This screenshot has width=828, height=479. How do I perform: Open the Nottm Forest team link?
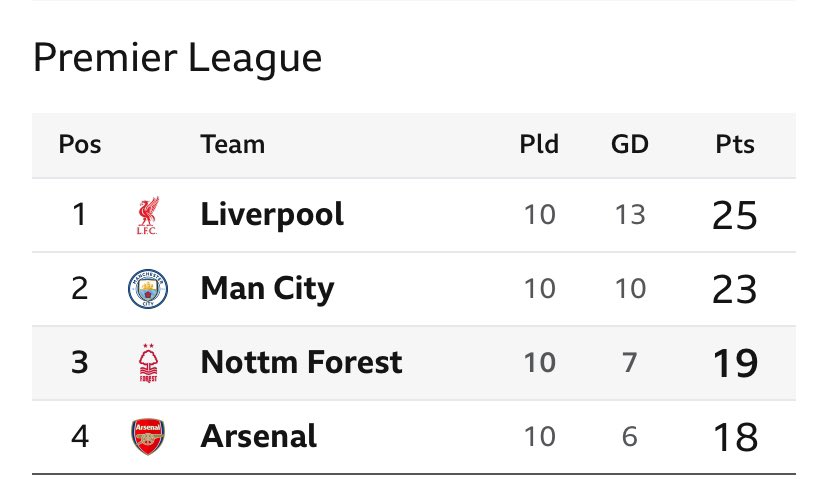point(302,362)
